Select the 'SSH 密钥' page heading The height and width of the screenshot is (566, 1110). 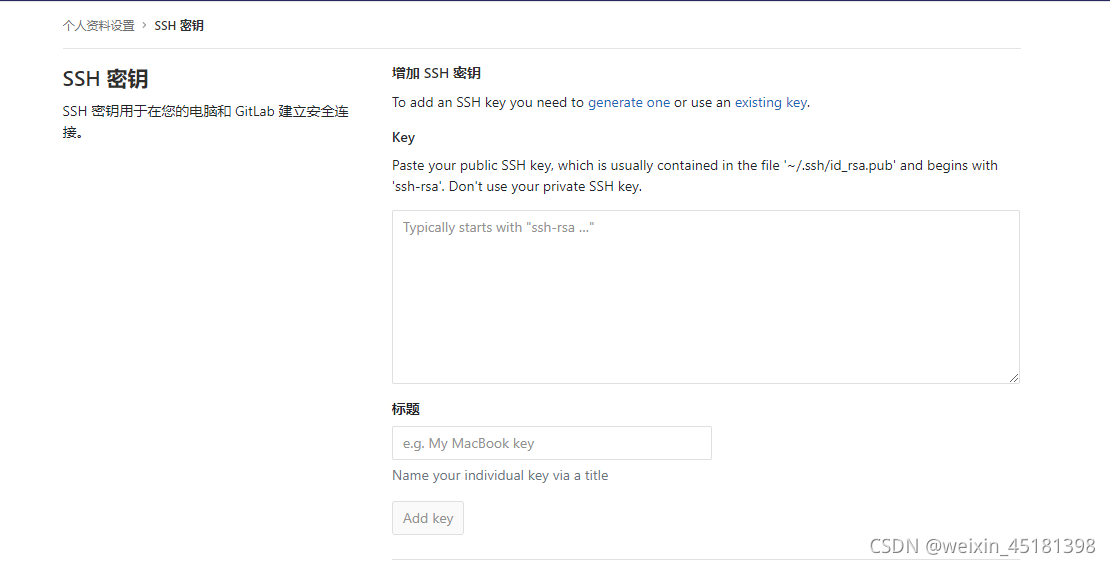(x=105, y=79)
